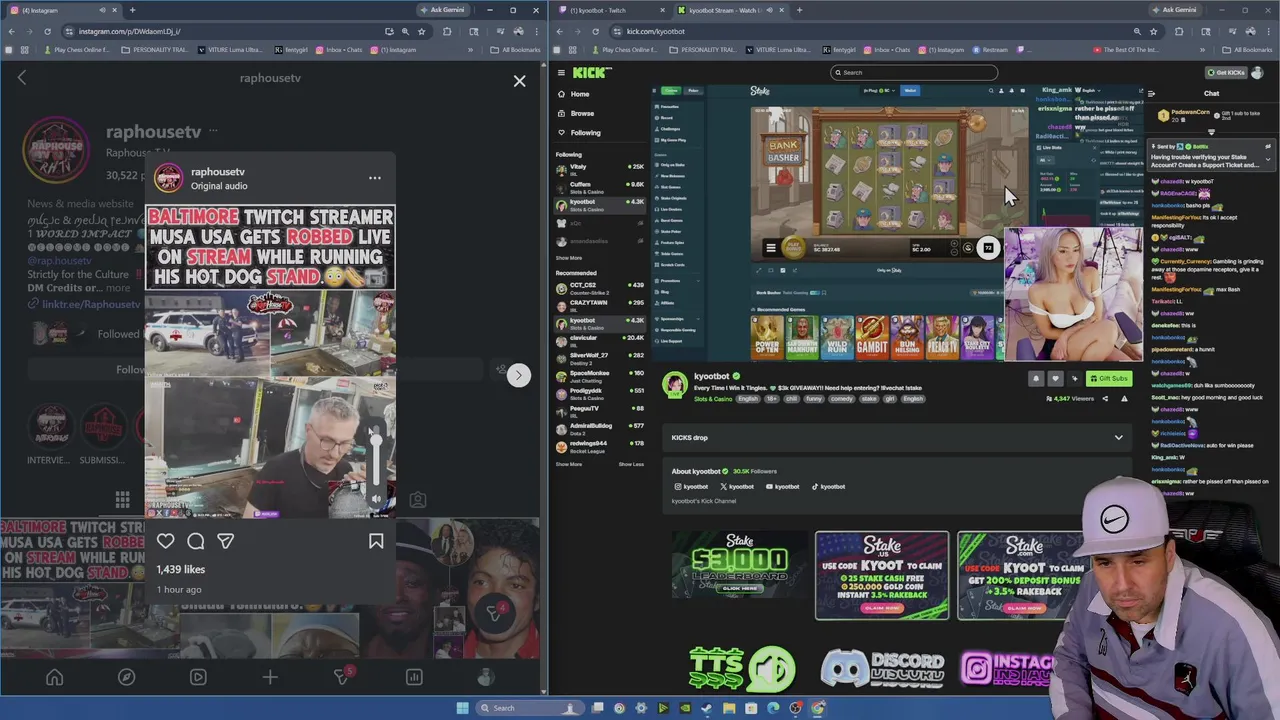Report stream with warning triangle icon
Viewport: 1280px width, 720px height.
1124,399
